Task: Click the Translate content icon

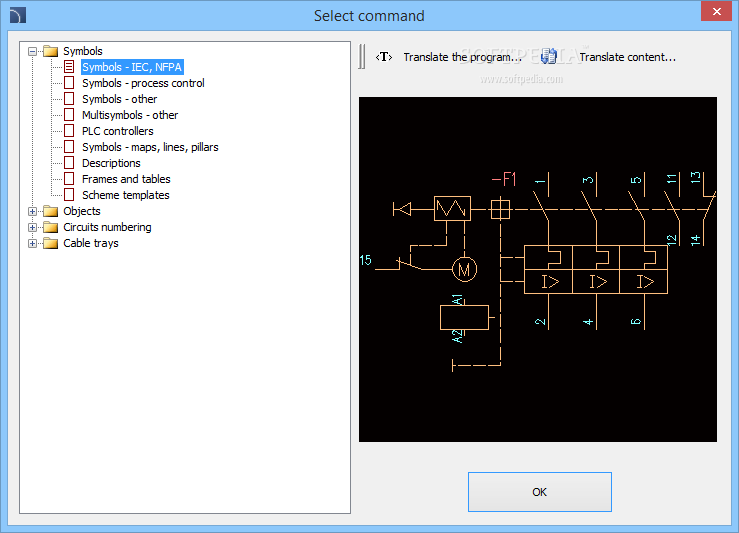Action: coord(549,57)
